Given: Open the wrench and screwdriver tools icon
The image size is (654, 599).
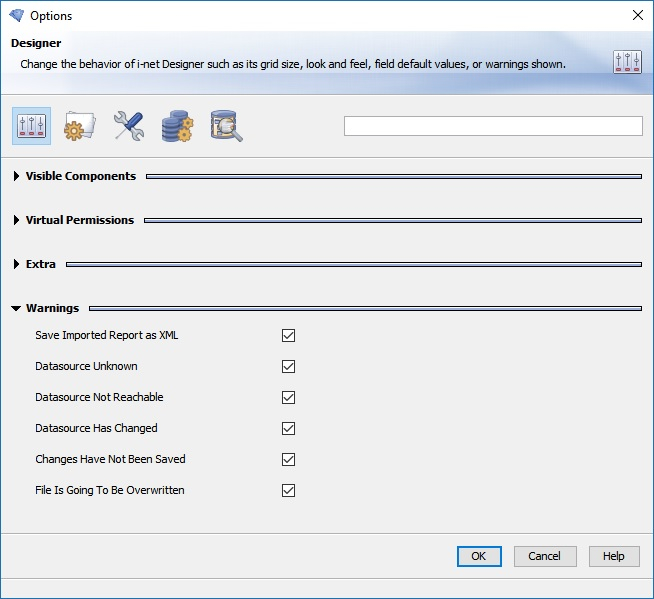Looking at the screenshot, I should pos(129,126).
